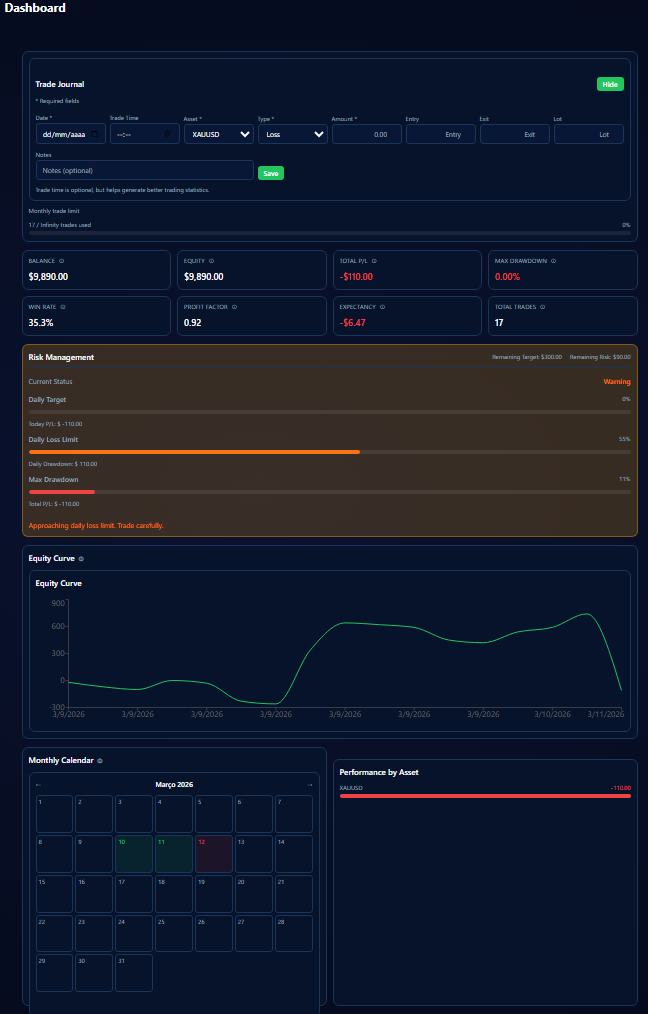
Task: Hide the Trade Journal form
Action: coord(610,84)
